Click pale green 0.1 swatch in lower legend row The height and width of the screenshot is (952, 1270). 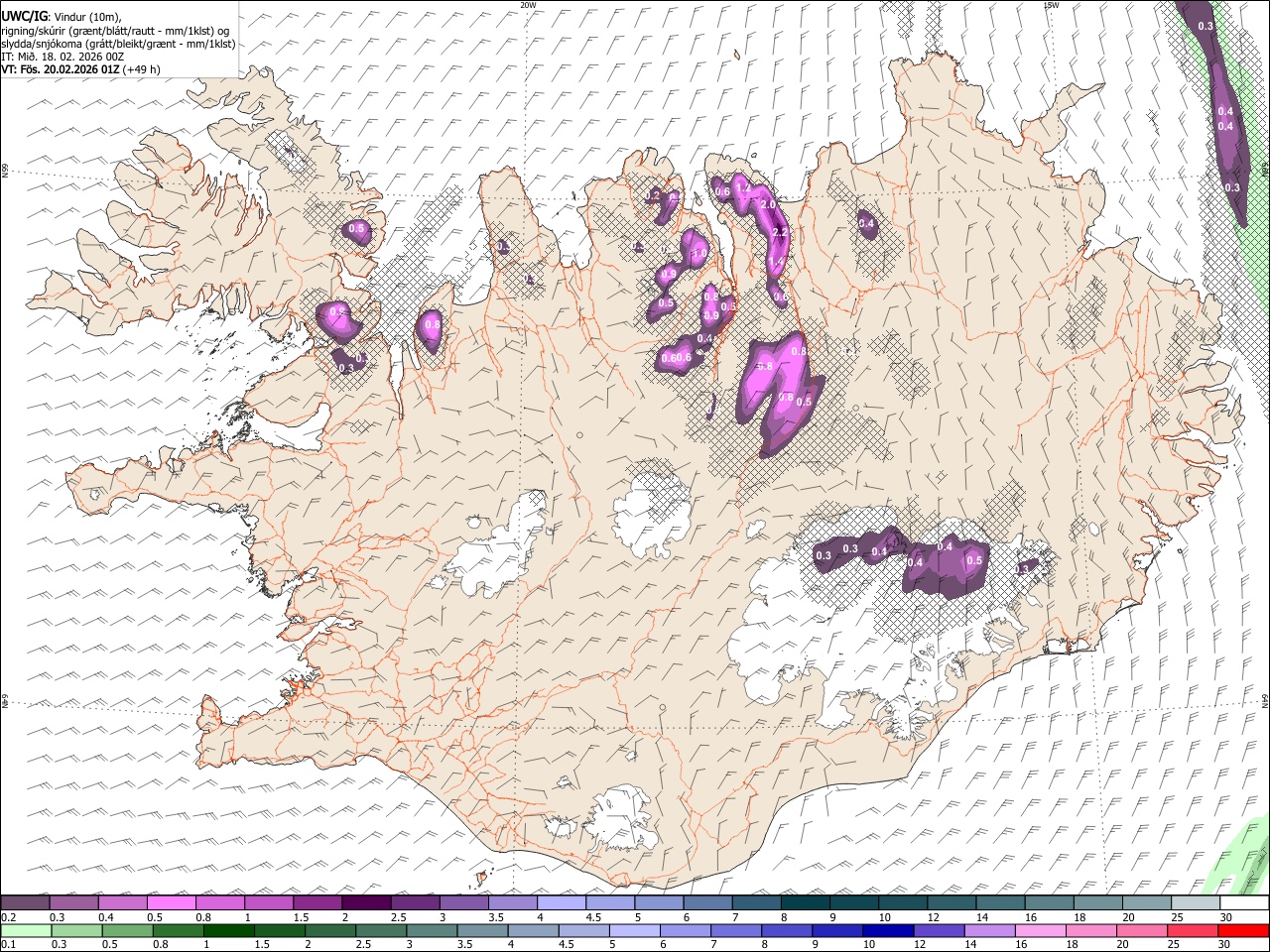(26, 930)
